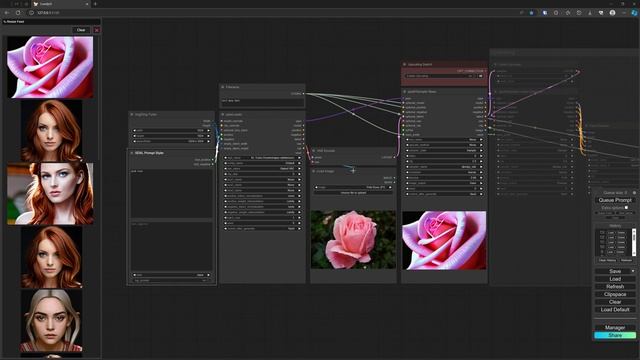Collapse the SDXL Prompt Styler node via its dot
Screen dimensions: 640x360
click(132, 153)
